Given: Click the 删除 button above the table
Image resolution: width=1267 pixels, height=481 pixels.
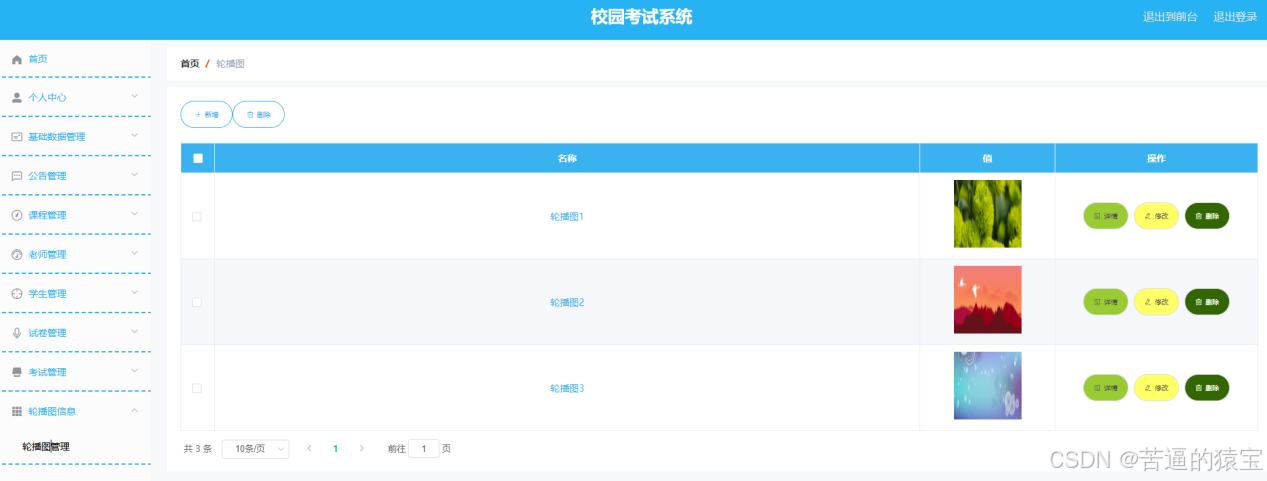Looking at the screenshot, I should pos(259,115).
